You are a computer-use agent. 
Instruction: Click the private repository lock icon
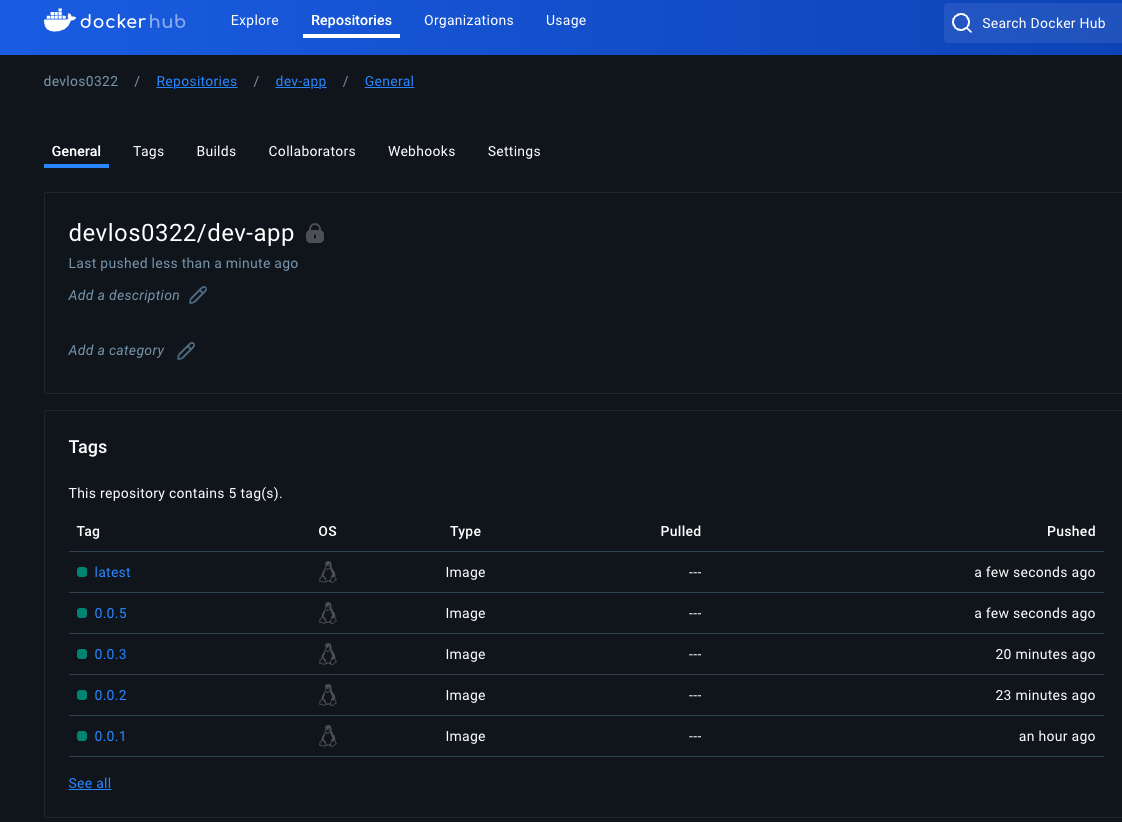click(315, 233)
